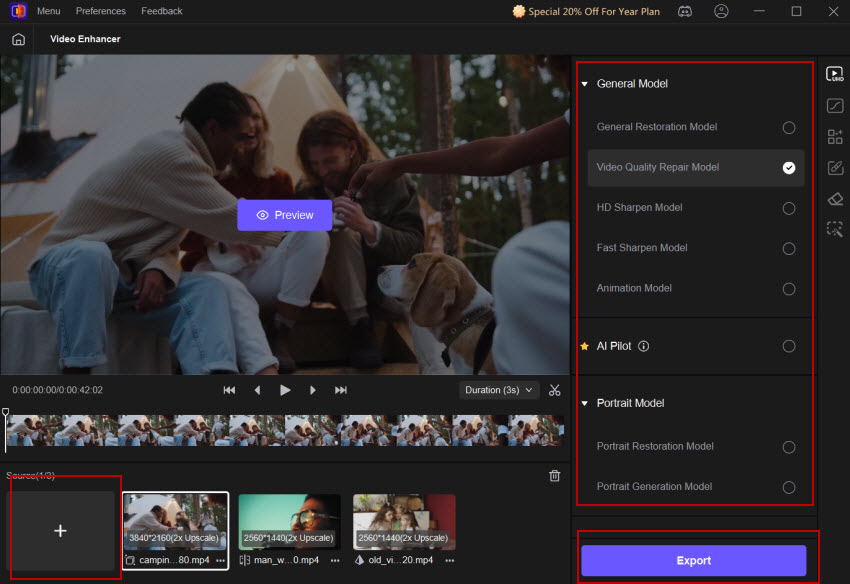Select Video Quality Repair Model radio
The width and height of the screenshot is (850, 584).
tap(789, 168)
